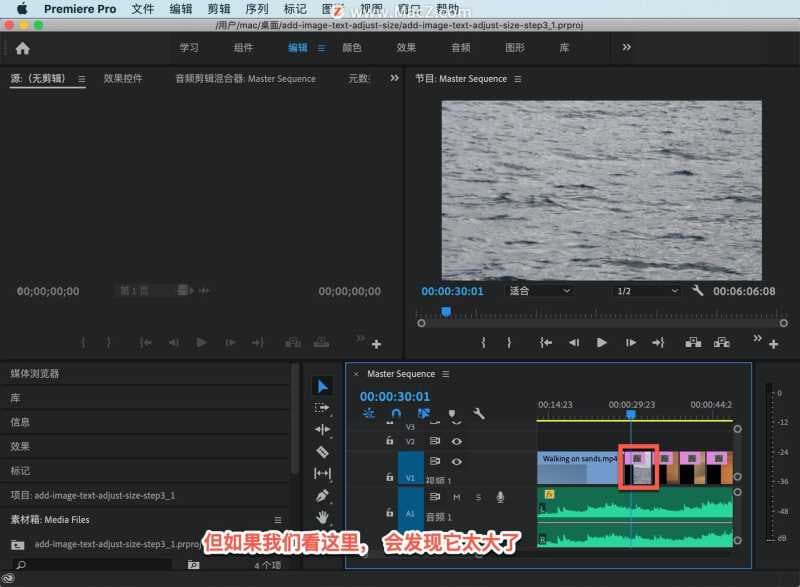Toggle lock on the V2 track
The image size is (800, 587).
point(390,441)
